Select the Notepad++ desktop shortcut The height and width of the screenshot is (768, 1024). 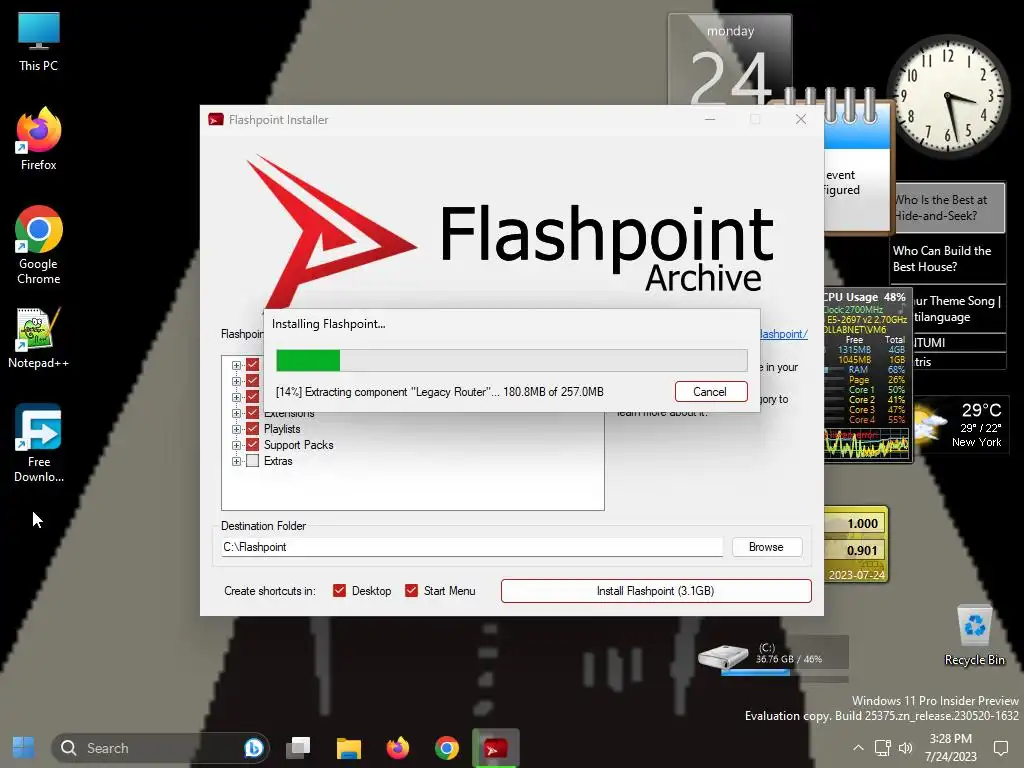coord(39,338)
